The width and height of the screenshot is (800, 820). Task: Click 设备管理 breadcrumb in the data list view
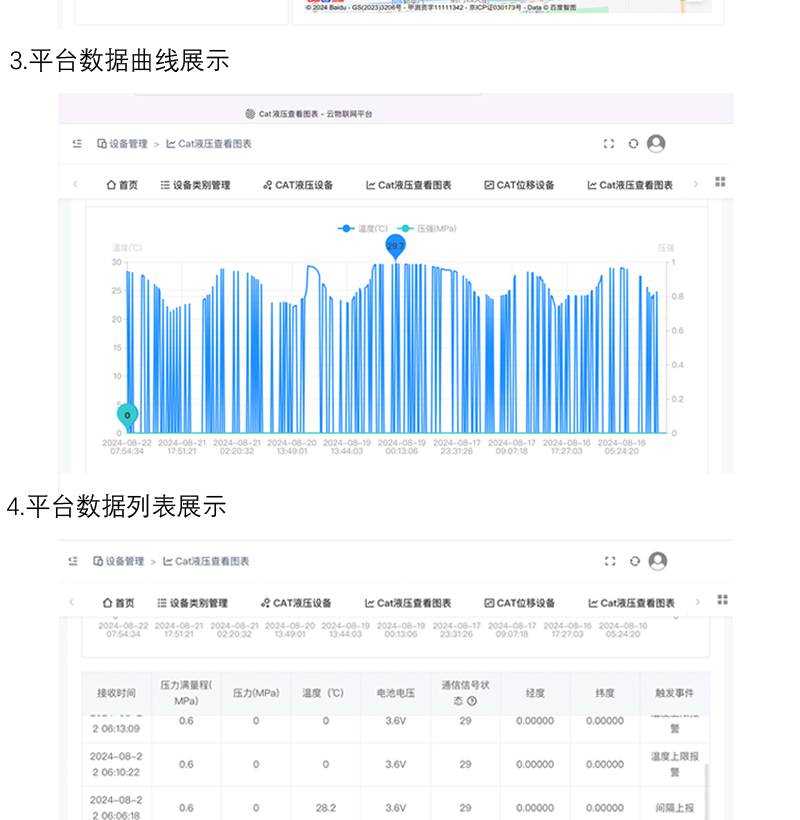pyautogui.click(x=119, y=562)
